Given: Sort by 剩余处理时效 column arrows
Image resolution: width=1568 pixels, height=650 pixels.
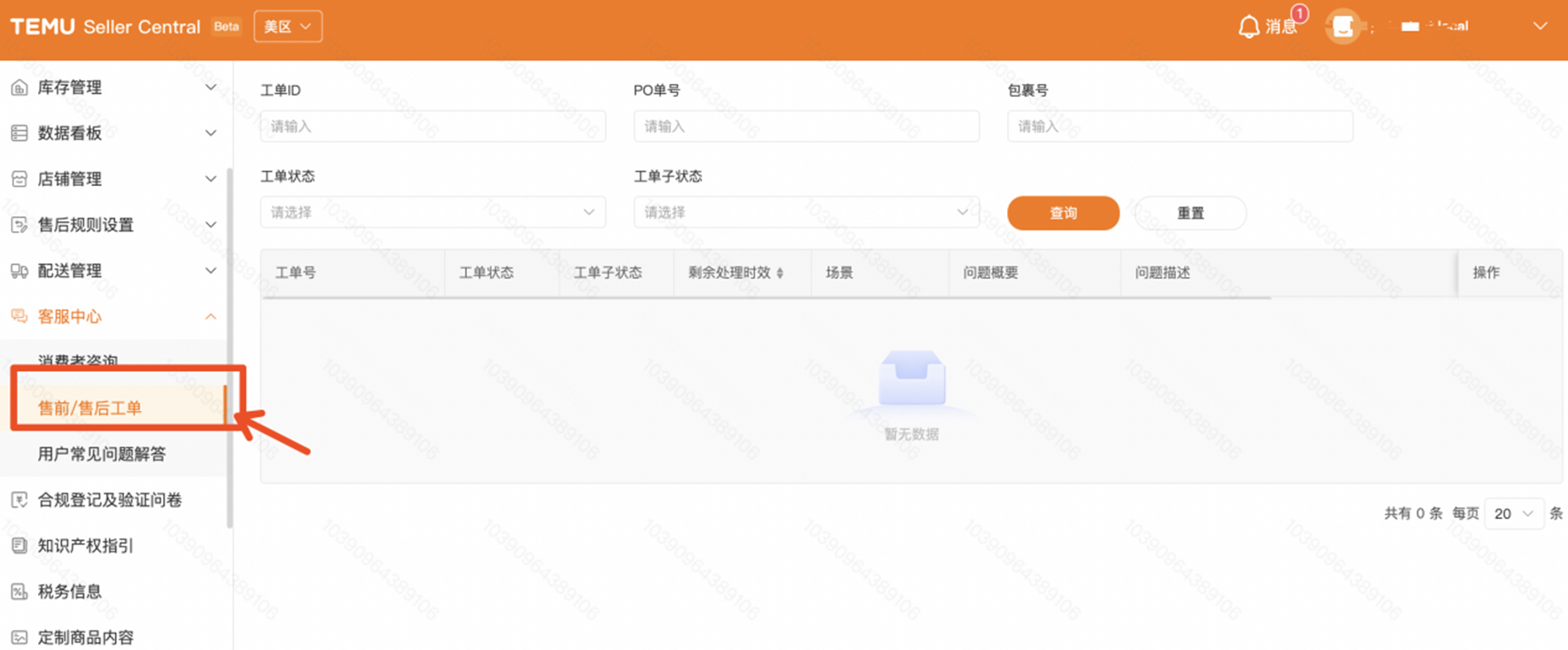Looking at the screenshot, I should point(780,273).
